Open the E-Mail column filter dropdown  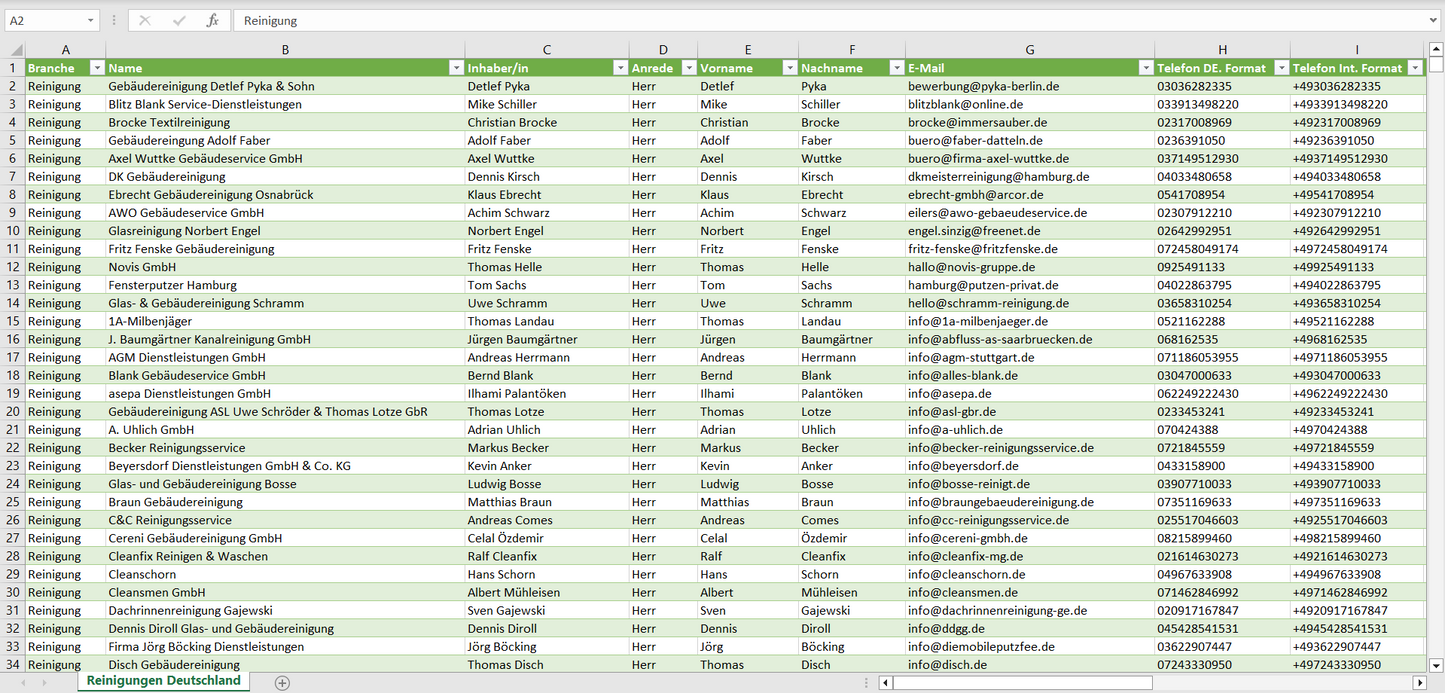tap(1145, 68)
